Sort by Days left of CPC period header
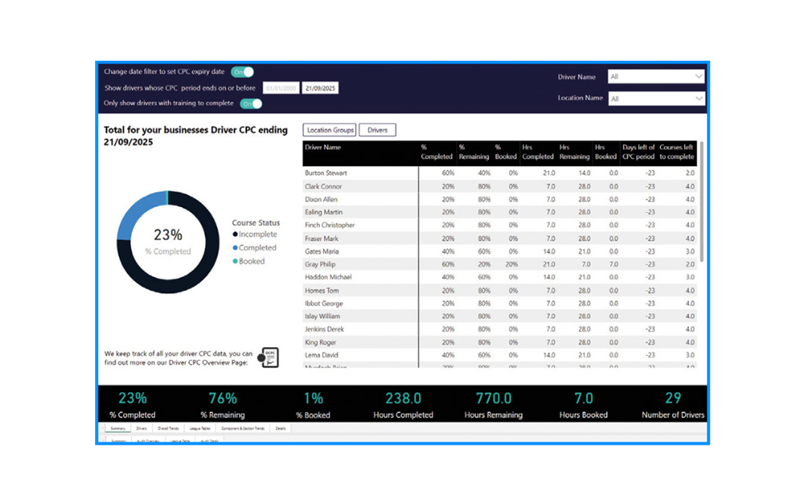Viewport: 800px width, 480px height. [x=638, y=152]
